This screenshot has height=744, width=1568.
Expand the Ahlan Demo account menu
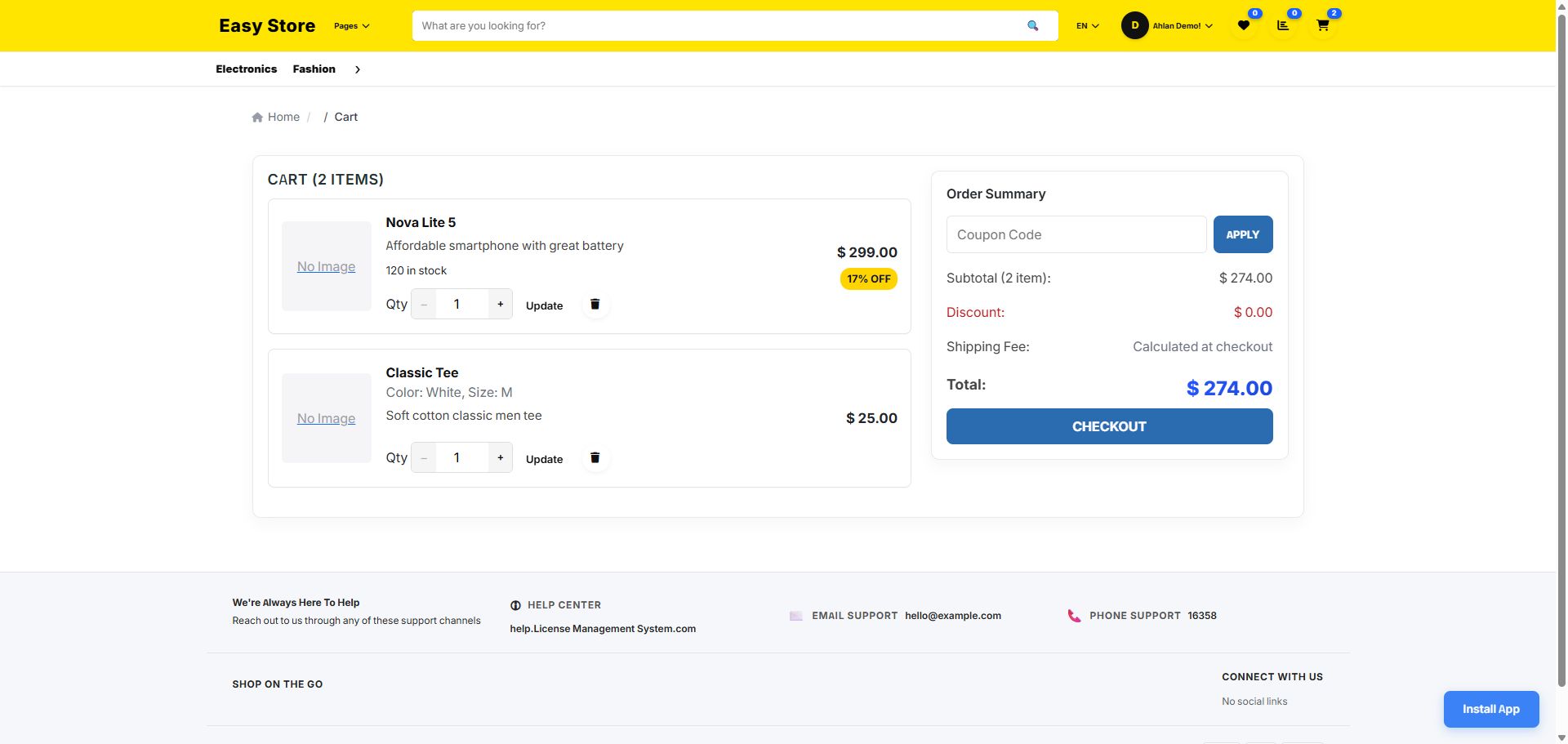coord(1182,26)
